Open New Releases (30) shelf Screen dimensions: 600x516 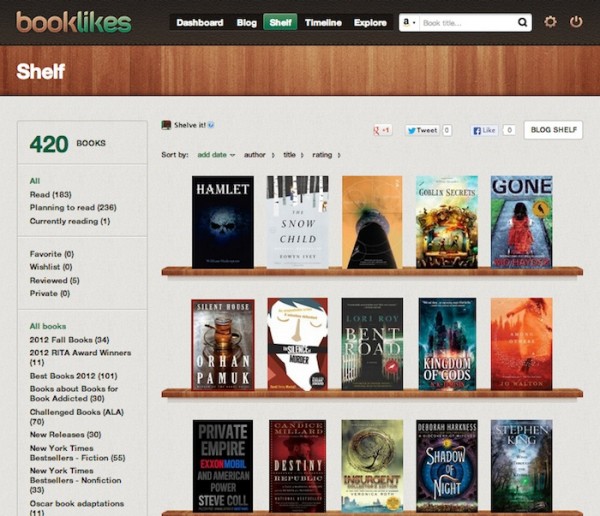65,434
